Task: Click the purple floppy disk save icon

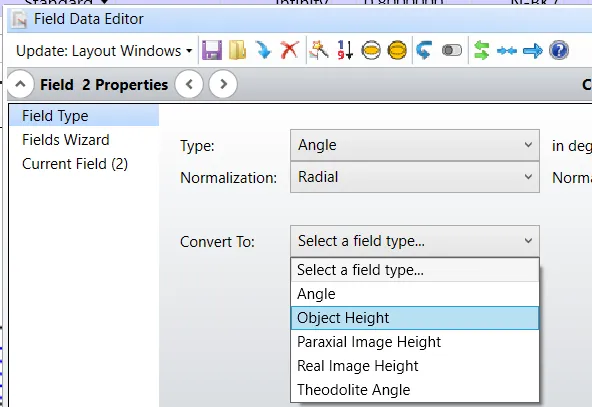Action: click(212, 50)
